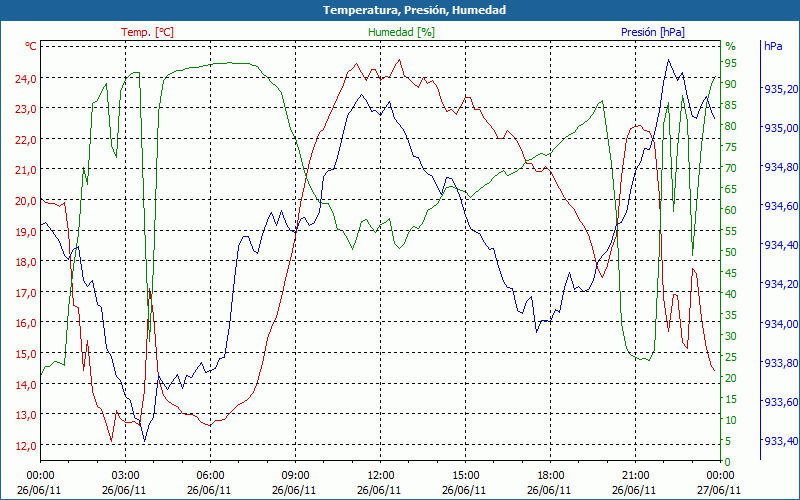This screenshot has height=500, width=800.
Task: Click the chart title Temperatura, Presión, Humedad
Action: point(414,10)
